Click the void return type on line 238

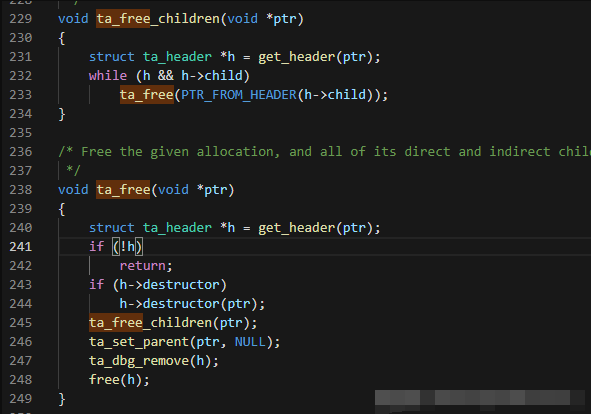tap(73, 190)
